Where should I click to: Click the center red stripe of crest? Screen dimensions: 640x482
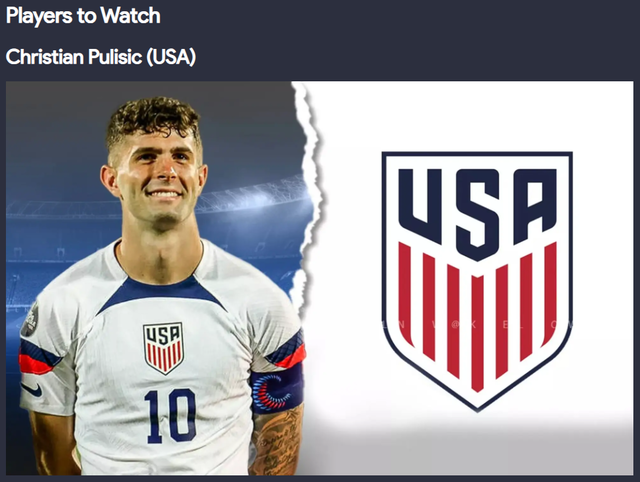(478, 333)
